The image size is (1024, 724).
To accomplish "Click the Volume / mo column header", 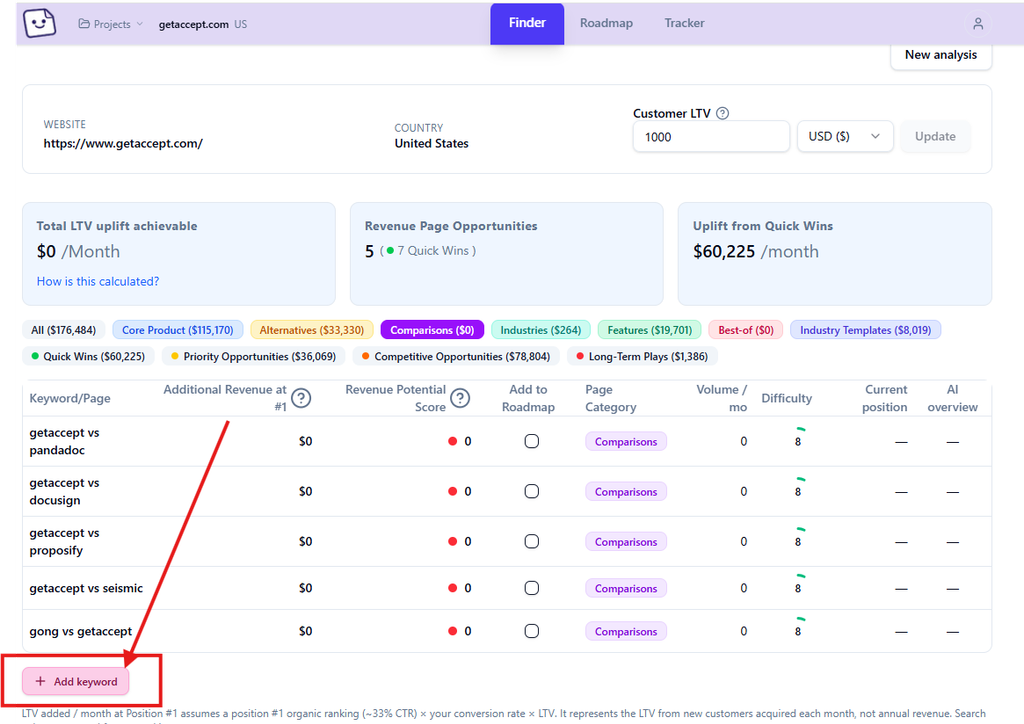I will (721, 398).
